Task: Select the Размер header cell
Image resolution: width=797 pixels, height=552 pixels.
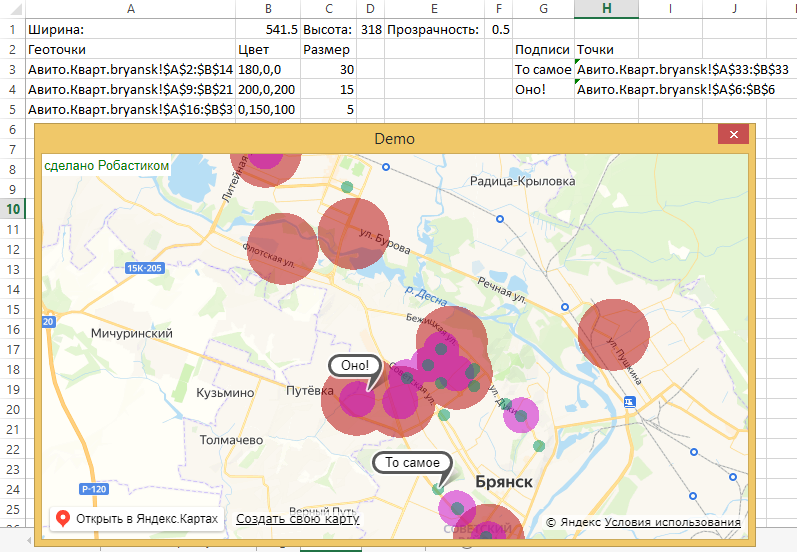Action: 328,49
